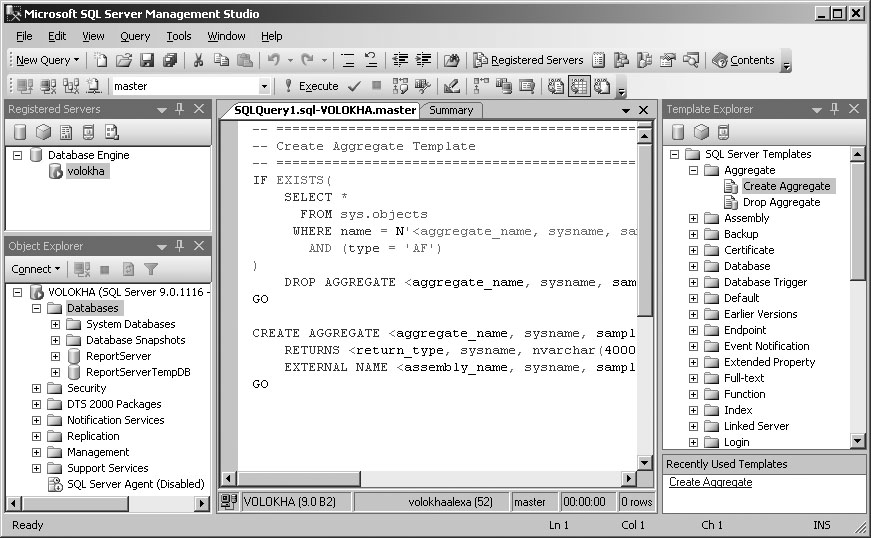The height and width of the screenshot is (538, 871).
Task: Click Create Aggregate in Recently Used Templates
Action: (710, 482)
